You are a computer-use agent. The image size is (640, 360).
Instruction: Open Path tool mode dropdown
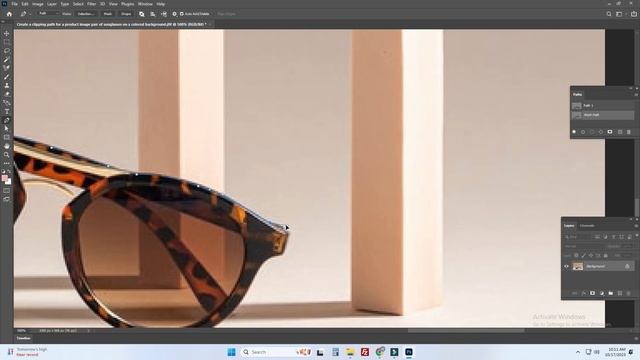tap(48, 14)
